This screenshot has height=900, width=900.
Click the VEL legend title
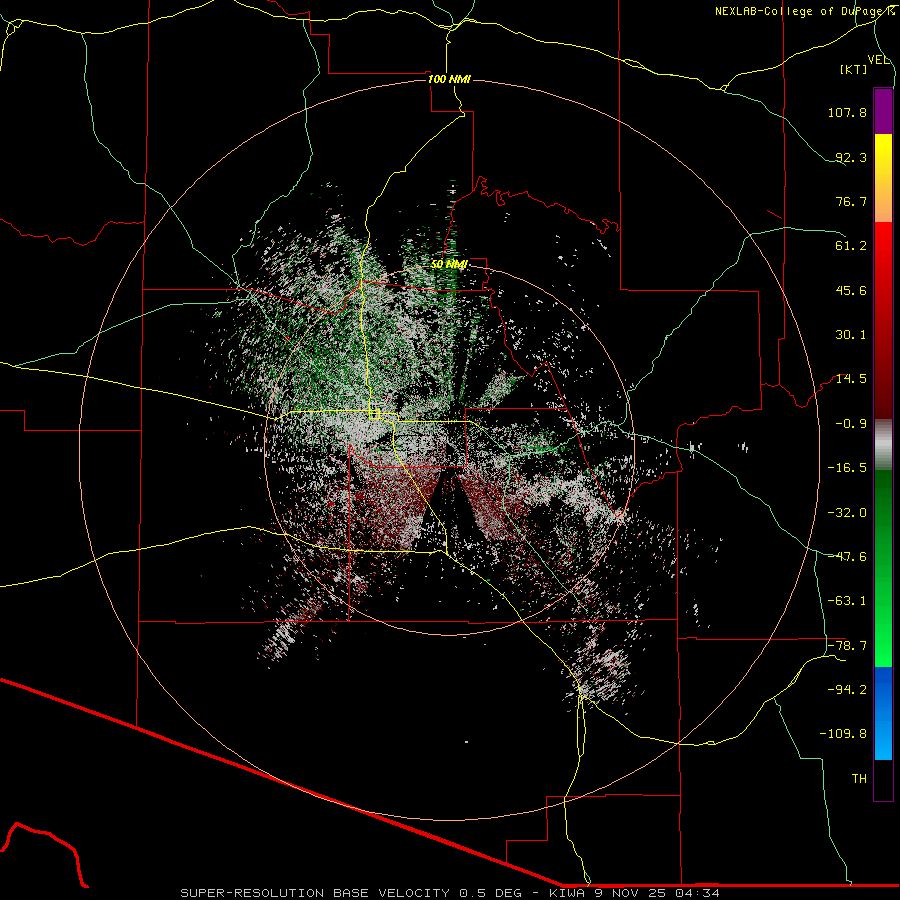[878, 60]
